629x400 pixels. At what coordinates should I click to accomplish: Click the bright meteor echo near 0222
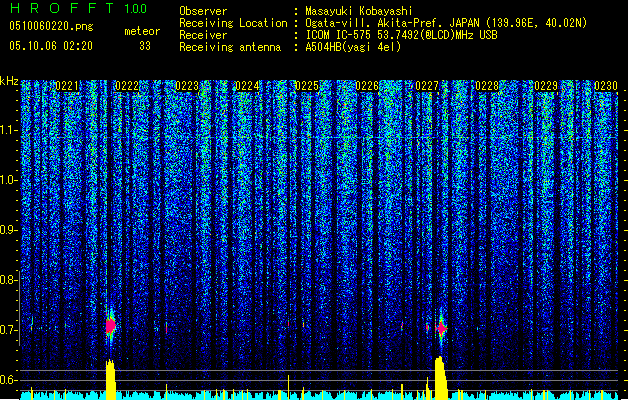click(111, 325)
